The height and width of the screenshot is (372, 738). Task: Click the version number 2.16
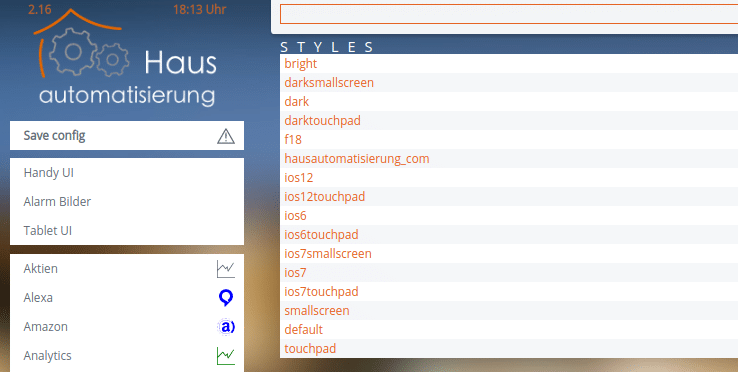pyautogui.click(x=40, y=9)
